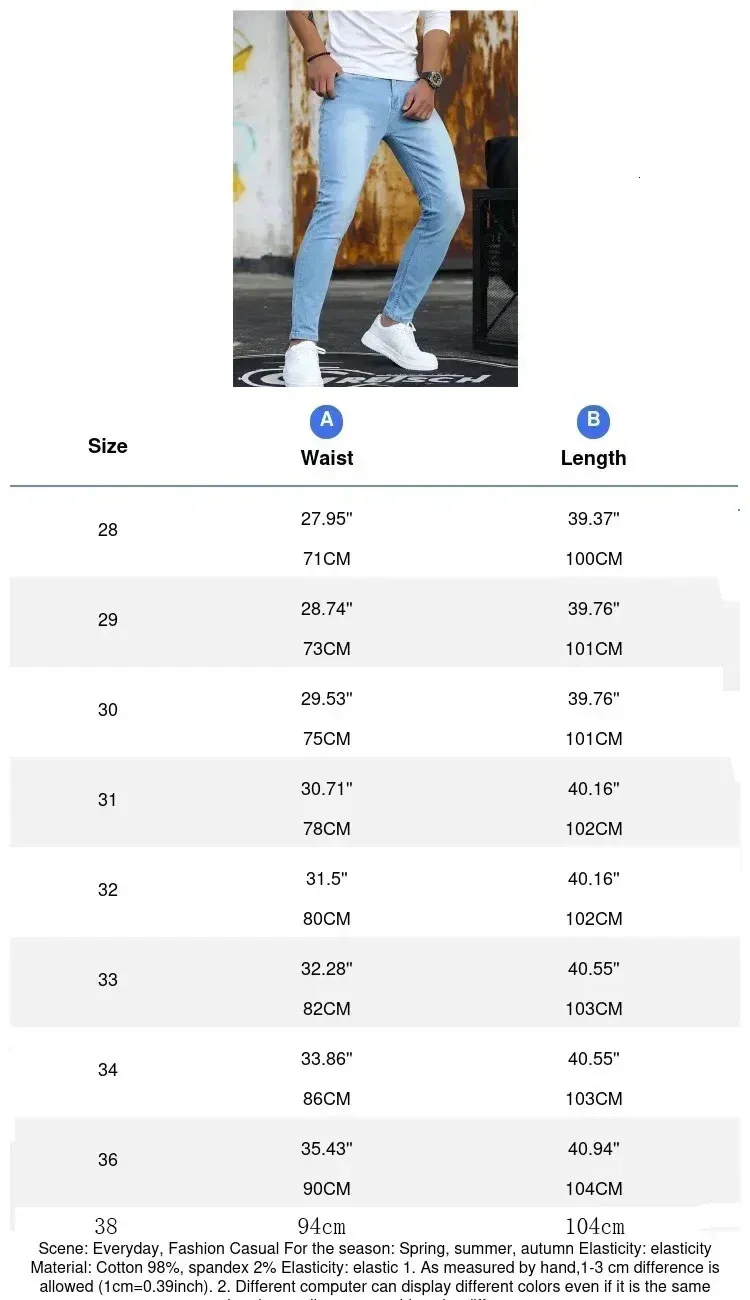Click size 33 in the size column
The width and height of the screenshot is (750, 1300).
pos(107,980)
